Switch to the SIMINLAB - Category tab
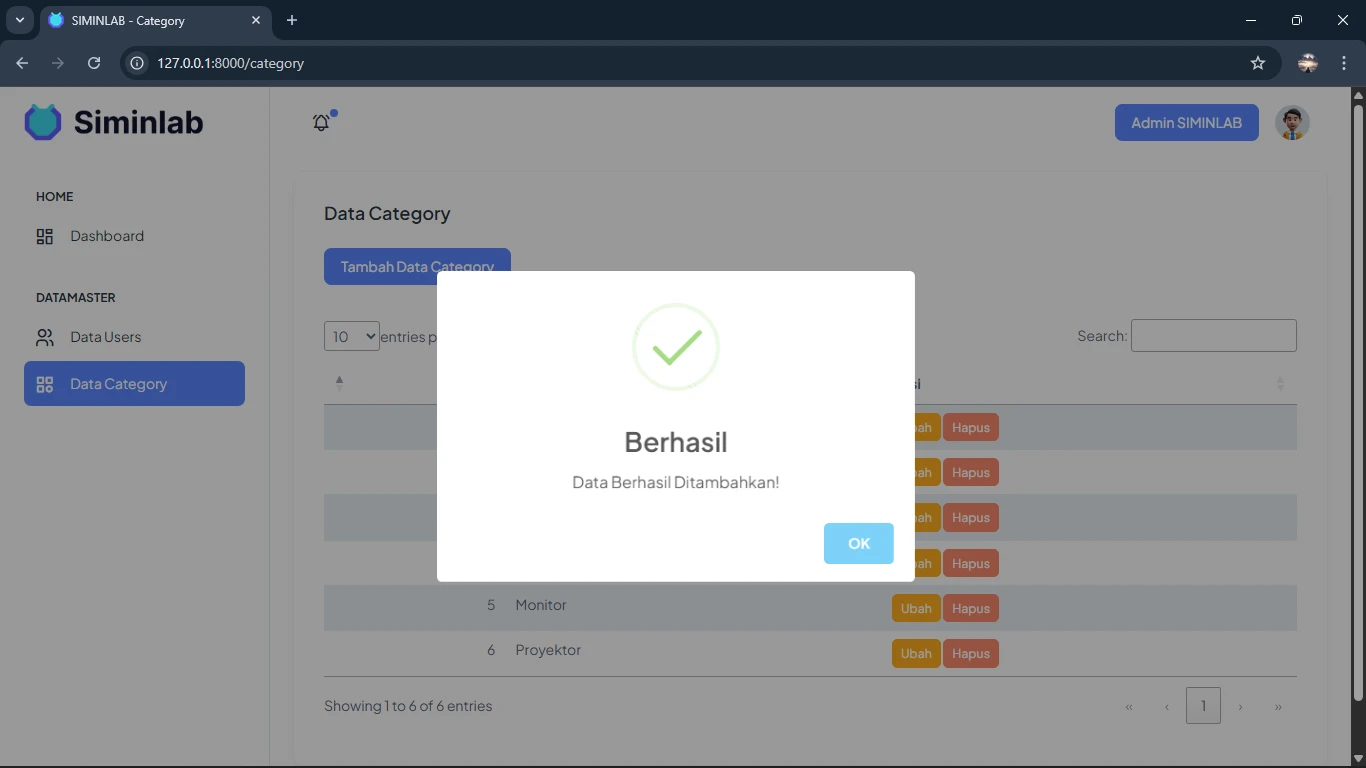This screenshot has width=1366, height=768. [150, 20]
